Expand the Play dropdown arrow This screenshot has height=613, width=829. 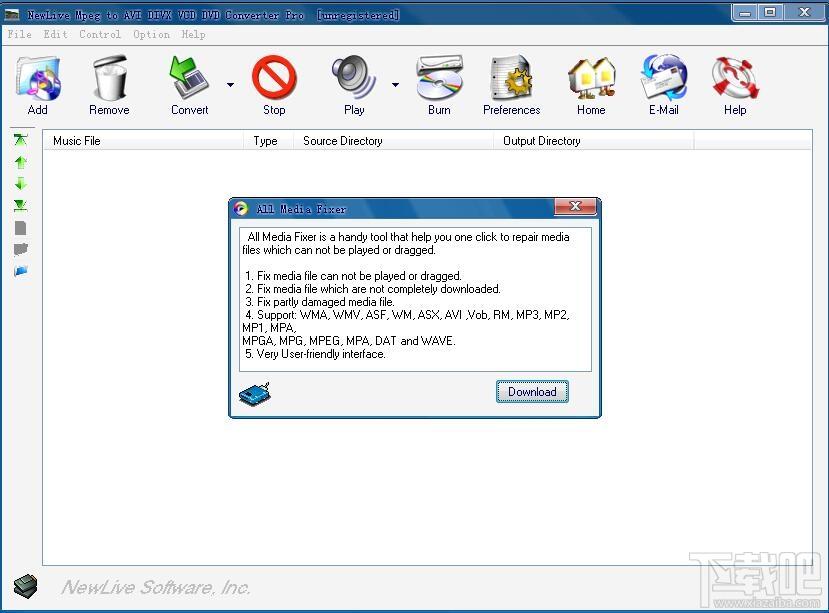coord(395,85)
